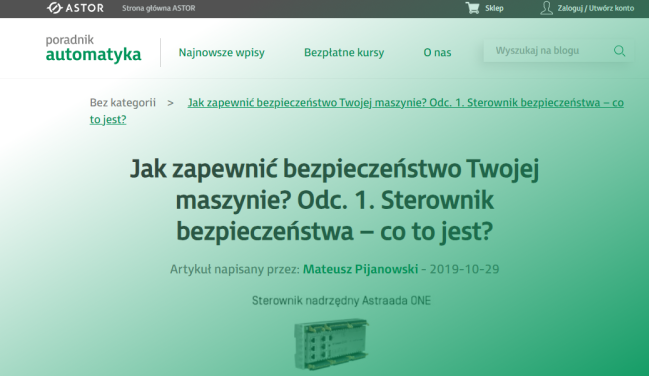Click the date 2019-10-29

[x=464, y=269]
